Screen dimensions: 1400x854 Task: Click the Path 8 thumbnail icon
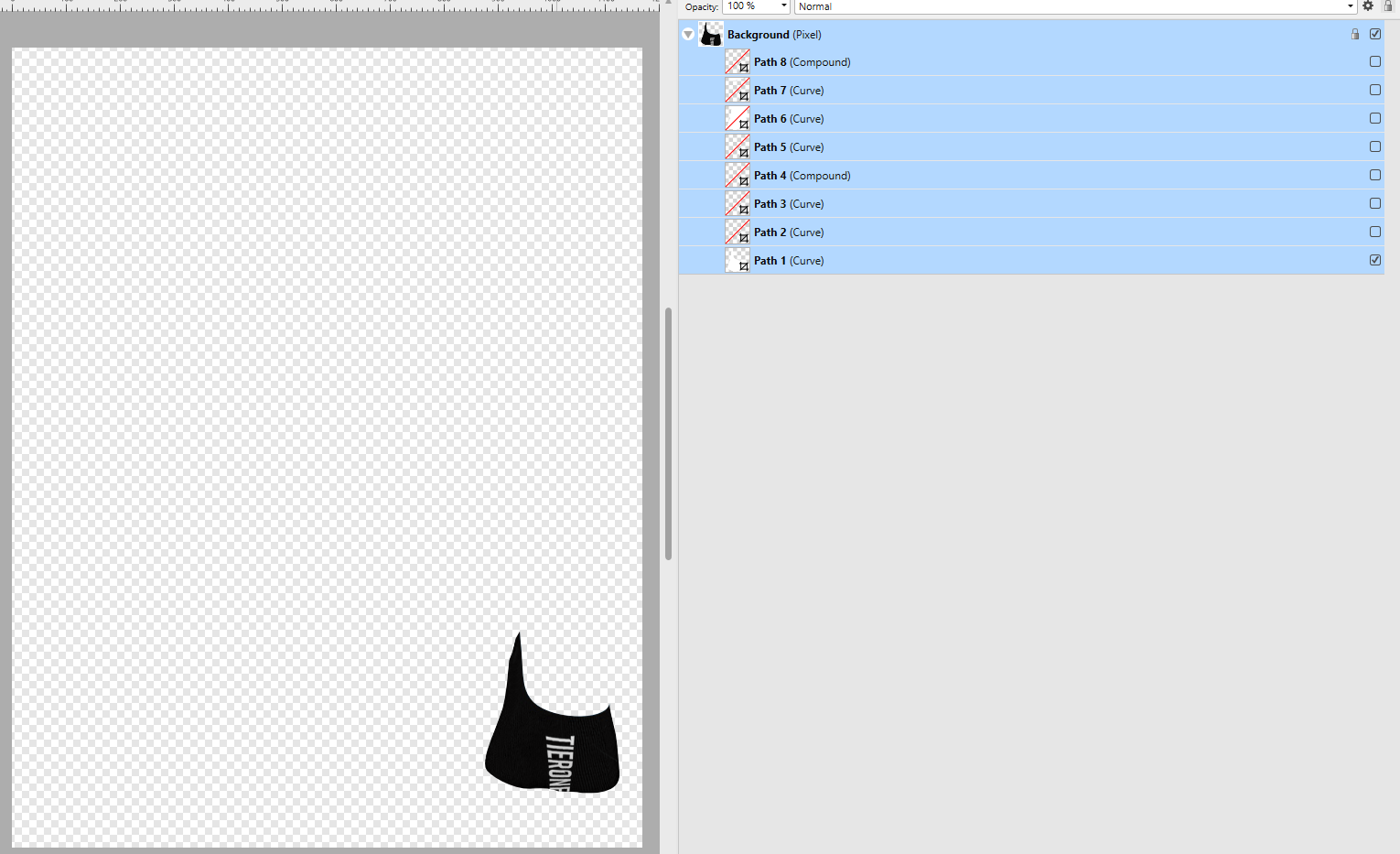[x=738, y=62]
